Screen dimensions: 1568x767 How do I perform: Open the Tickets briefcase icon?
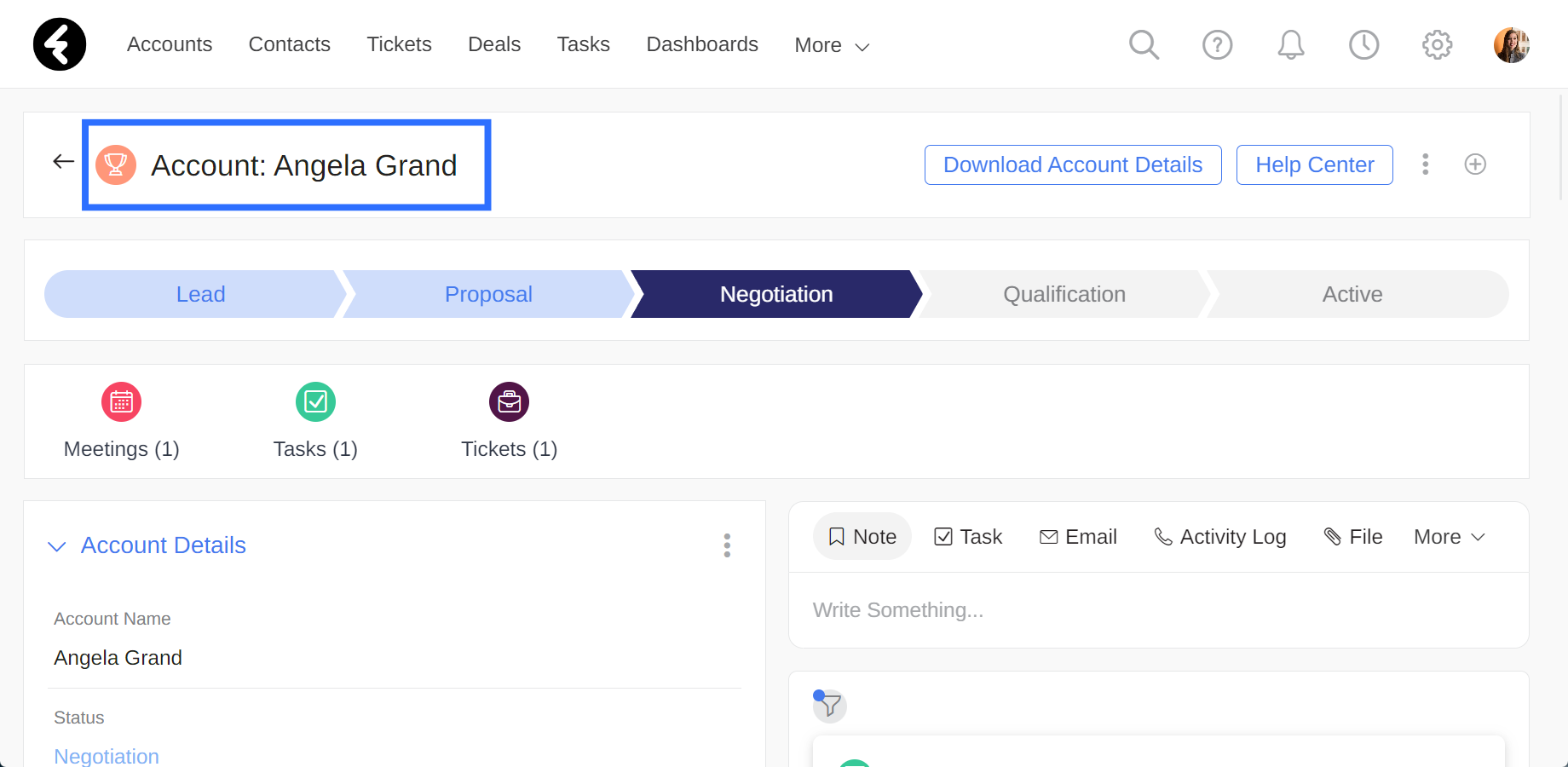click(x=509, y=401)
